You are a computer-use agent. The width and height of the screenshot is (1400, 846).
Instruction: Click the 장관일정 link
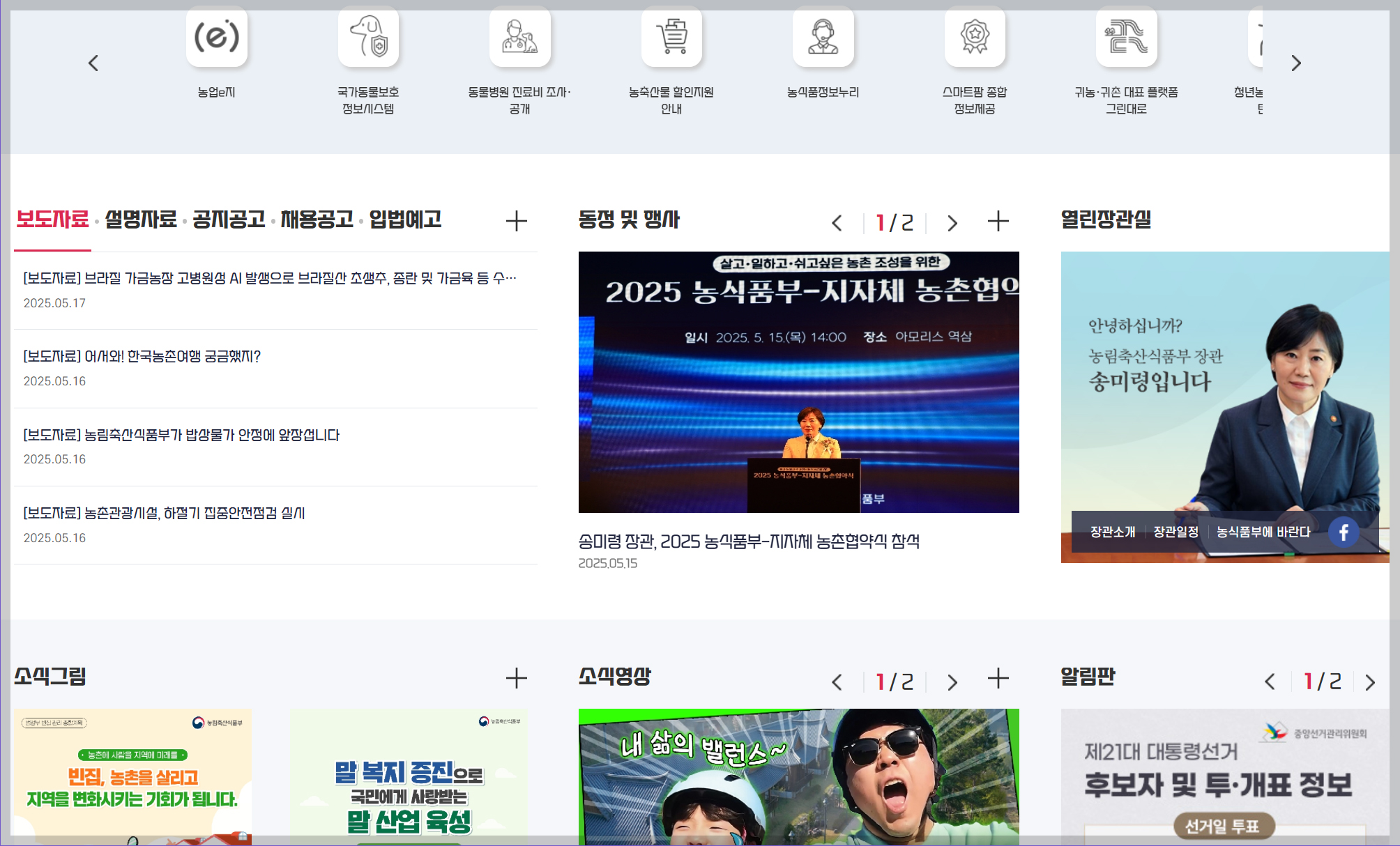click(x=1175, y=532)
